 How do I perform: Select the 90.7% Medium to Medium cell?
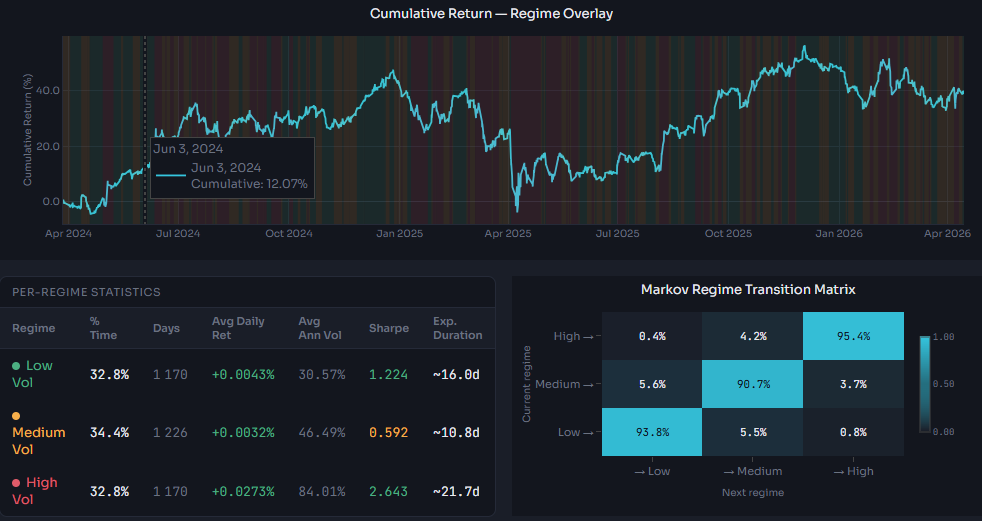pos(752,384)
